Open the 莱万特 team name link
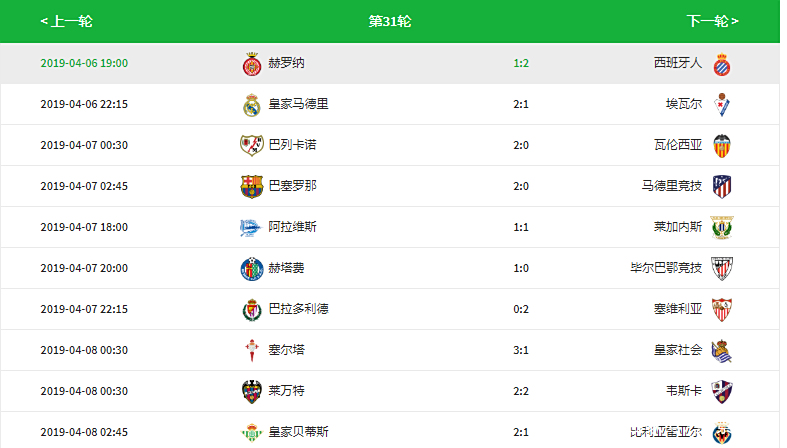This screenshot has width=787, height=448. tap(286, 391)
